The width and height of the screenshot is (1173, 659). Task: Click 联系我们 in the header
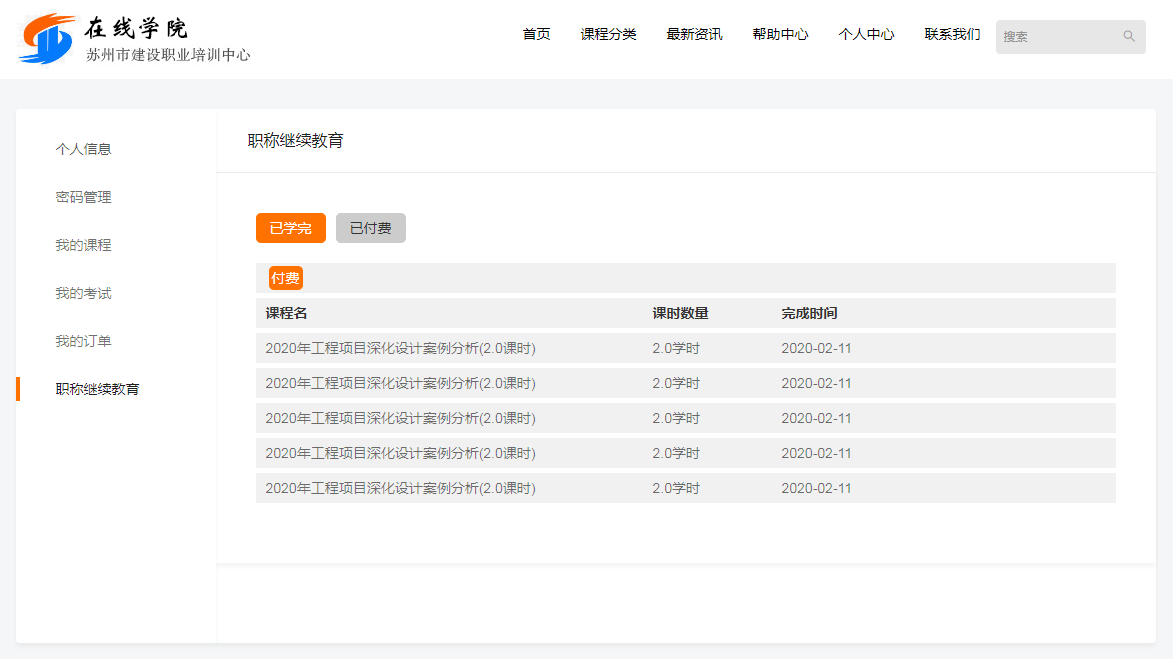[952, 35]
